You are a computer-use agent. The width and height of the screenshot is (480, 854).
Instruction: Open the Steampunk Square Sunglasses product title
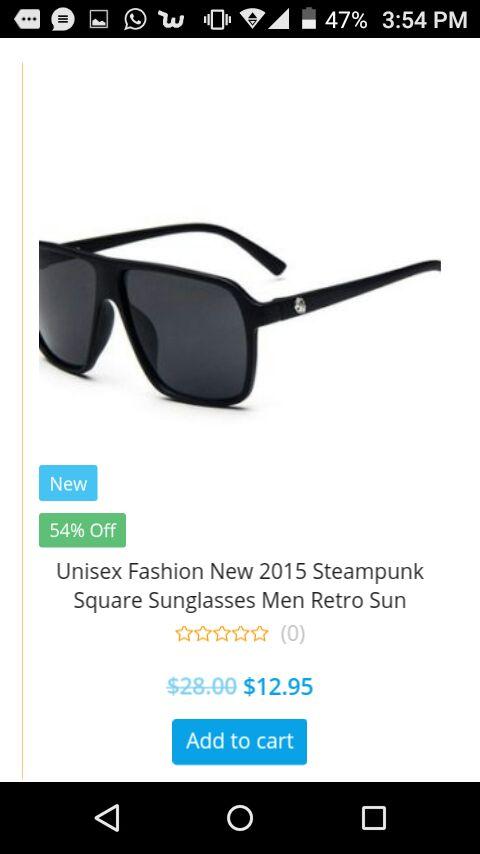(x=240, y=586)
